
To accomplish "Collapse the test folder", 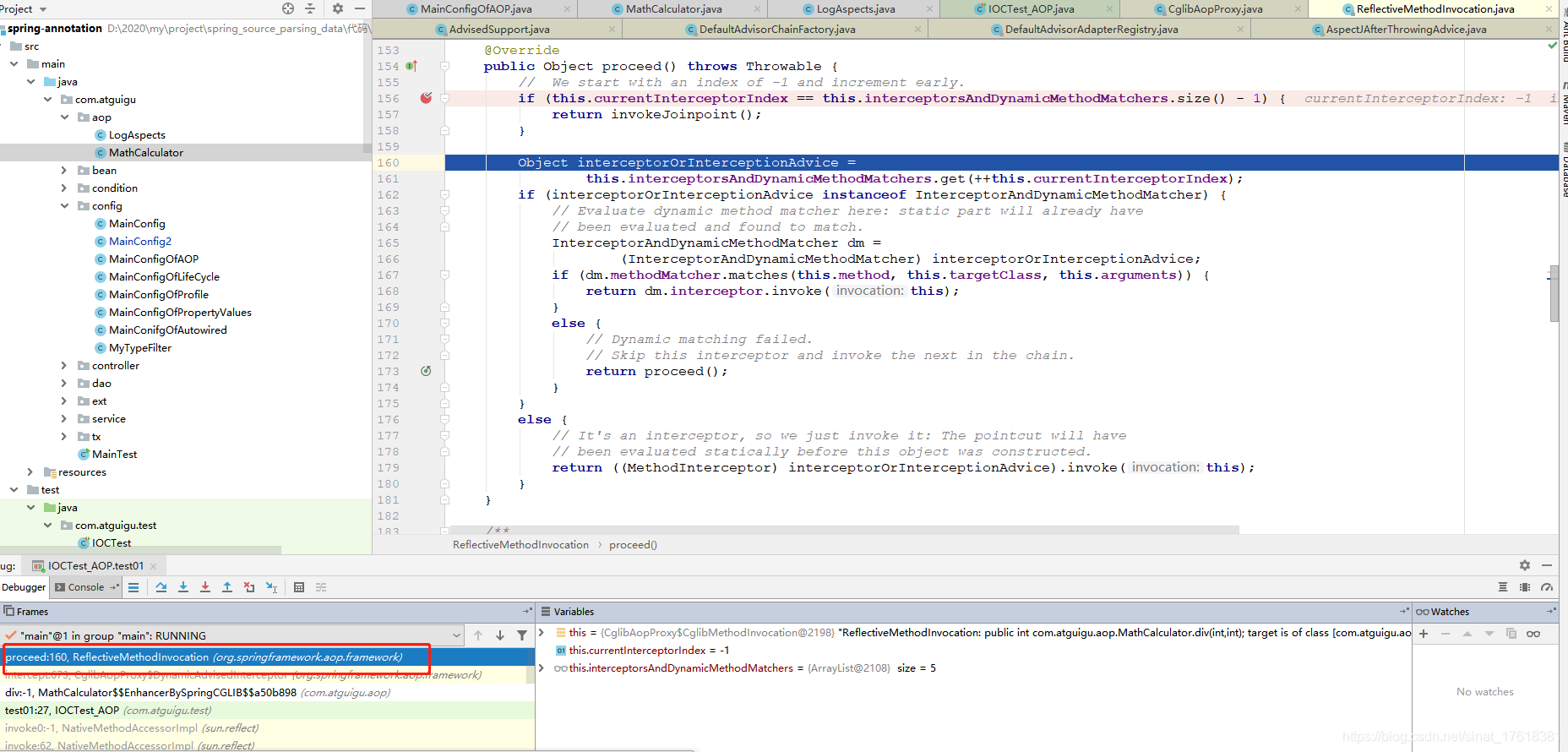I will point(14,490).
